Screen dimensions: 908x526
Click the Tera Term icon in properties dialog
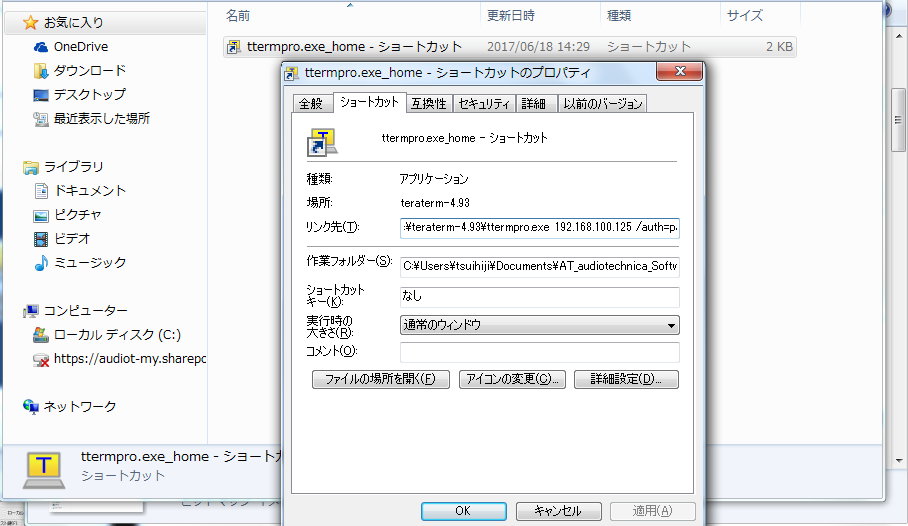[321, 143]
